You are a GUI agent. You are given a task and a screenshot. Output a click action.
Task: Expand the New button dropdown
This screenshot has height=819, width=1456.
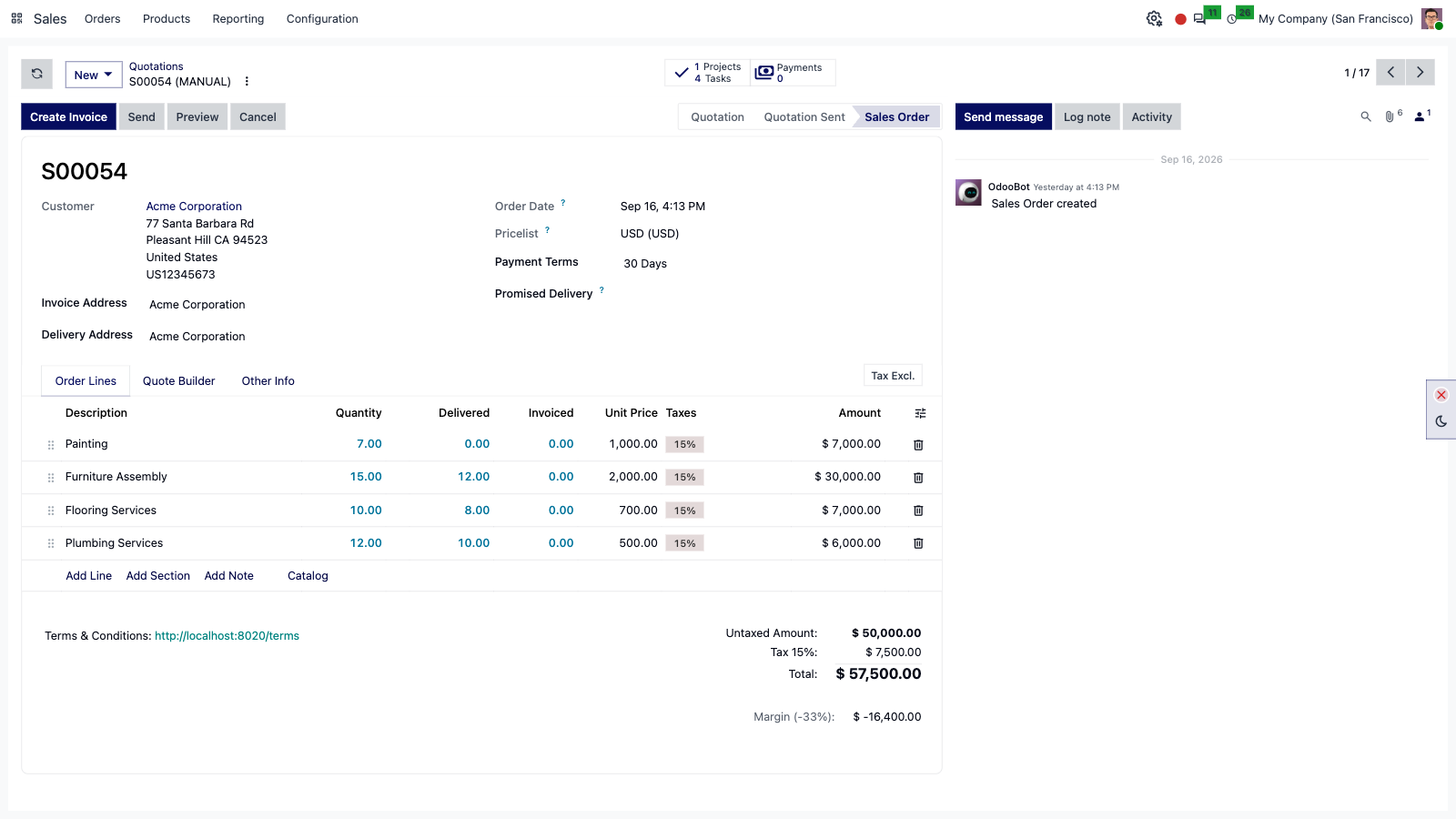(x=94, y=75)
